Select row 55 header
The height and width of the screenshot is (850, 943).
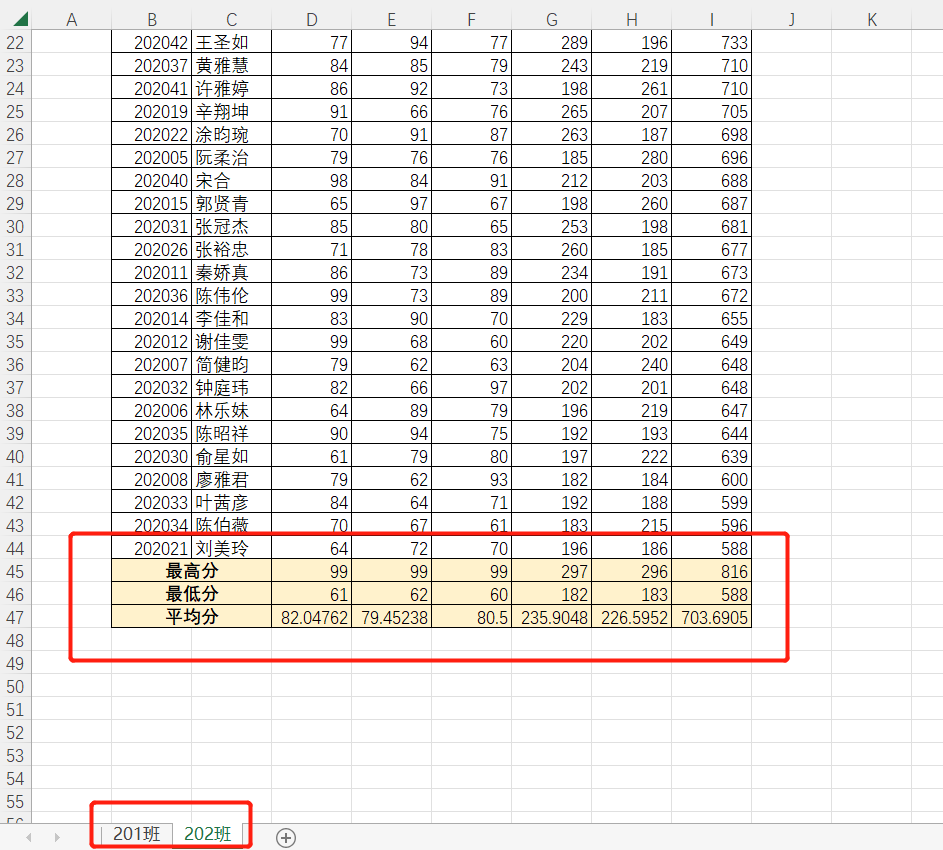[x=15, y=802]
